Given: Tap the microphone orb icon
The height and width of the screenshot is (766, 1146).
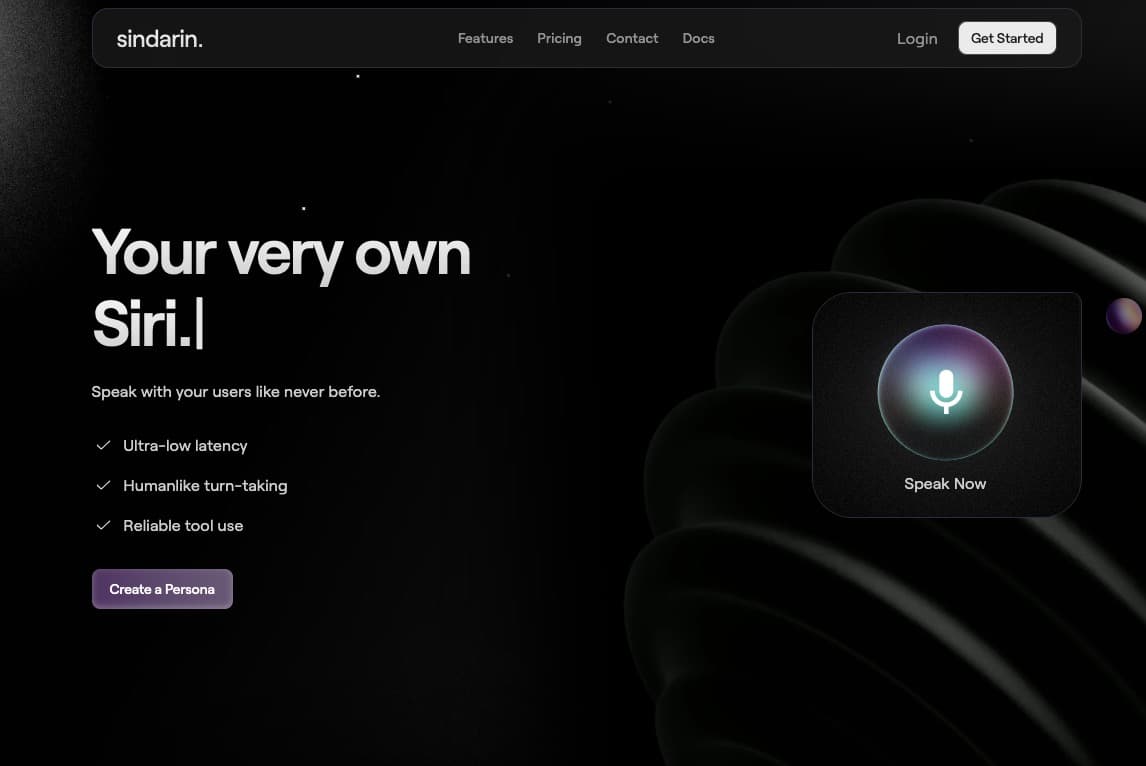Looking at the screenshot, I should [945, 393].
